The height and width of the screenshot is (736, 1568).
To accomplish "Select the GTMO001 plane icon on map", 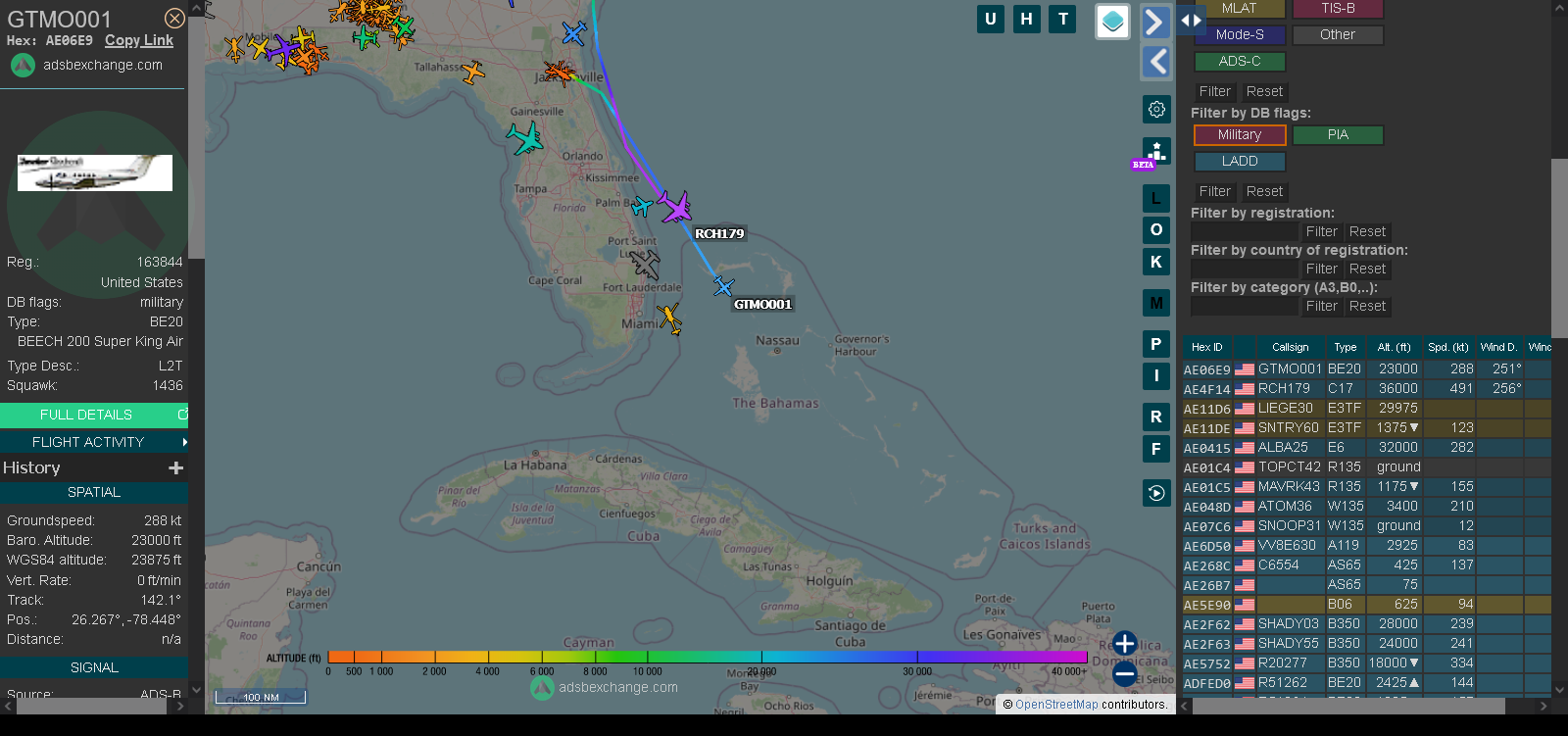I will coord(724,286).
